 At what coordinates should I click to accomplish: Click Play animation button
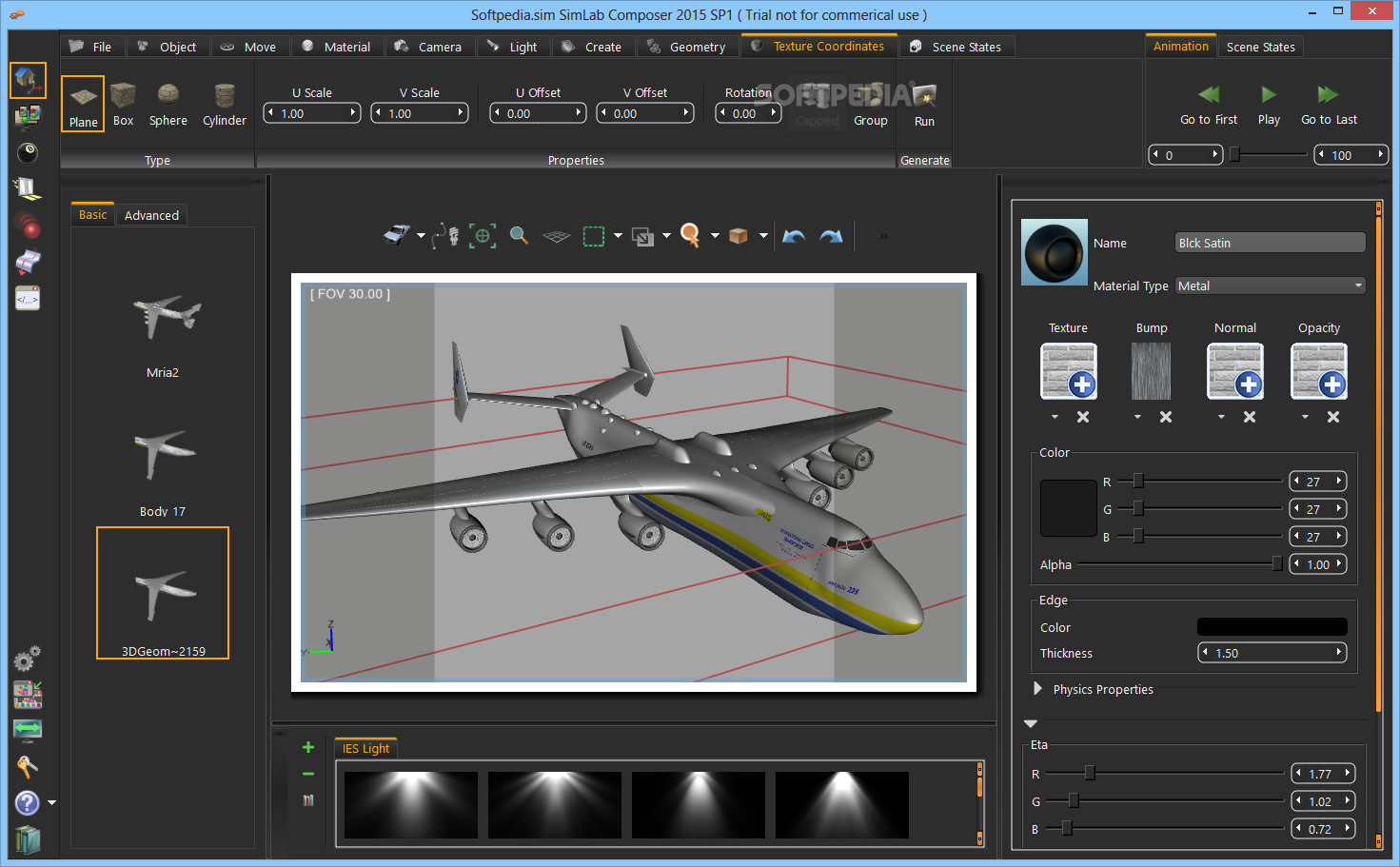tap(1269, 105)
